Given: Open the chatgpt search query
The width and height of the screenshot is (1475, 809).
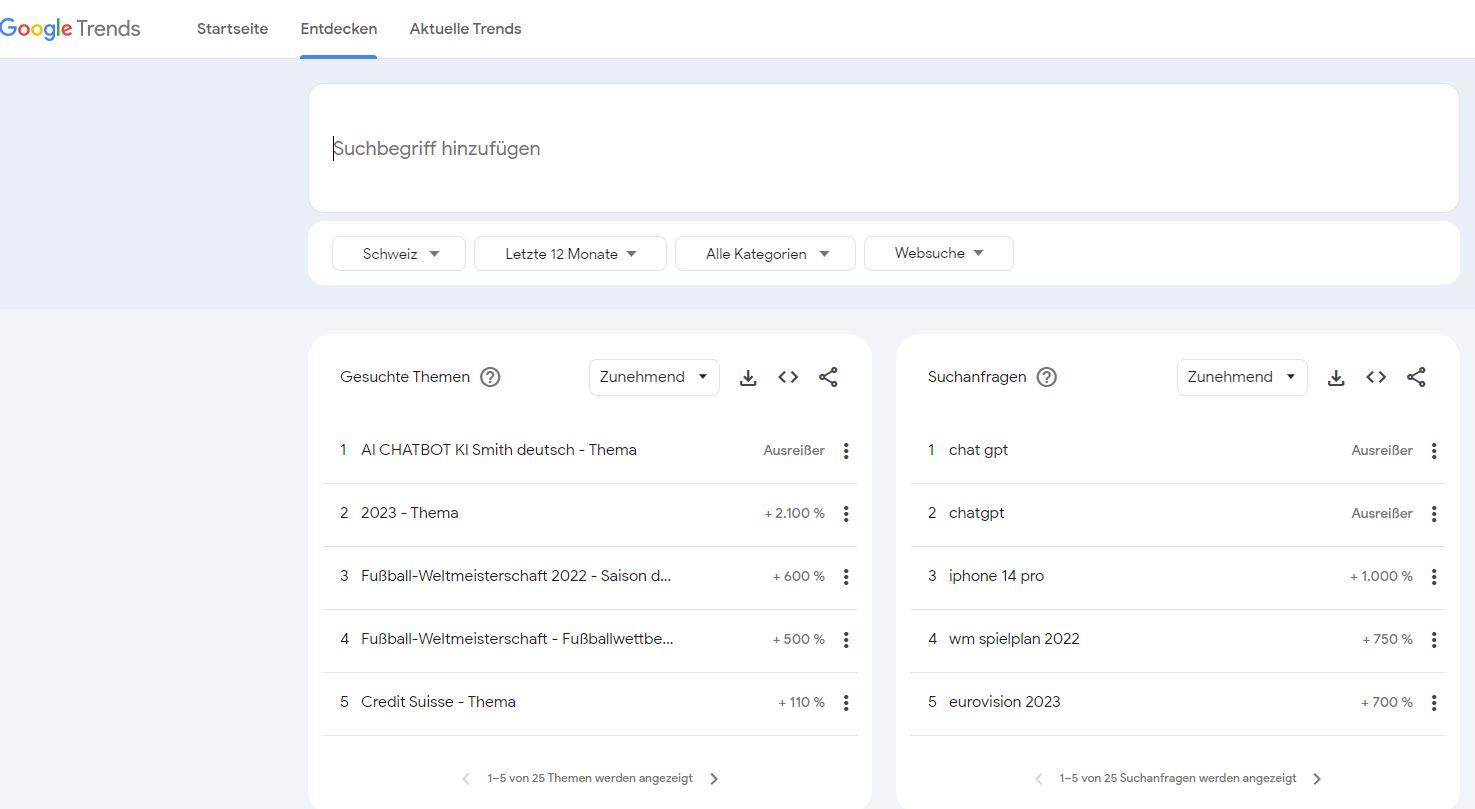Looking at the screenshot, I should click(x=977, y=513).
